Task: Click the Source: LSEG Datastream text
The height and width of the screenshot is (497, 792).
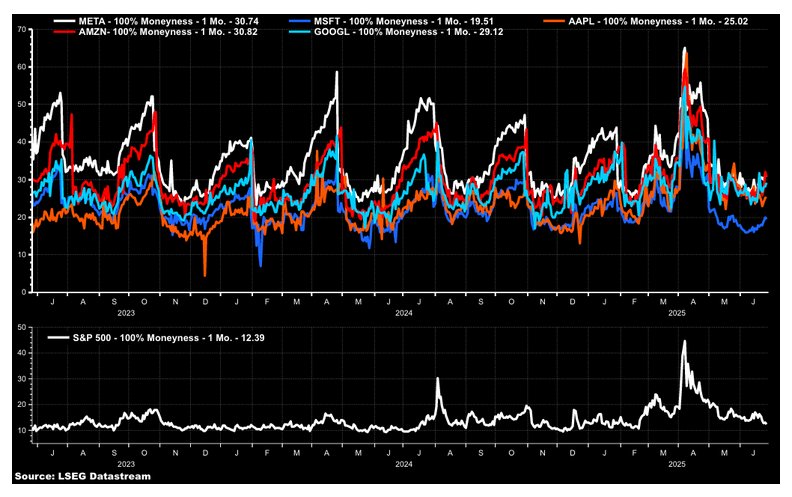Action: tap(83, 476)
